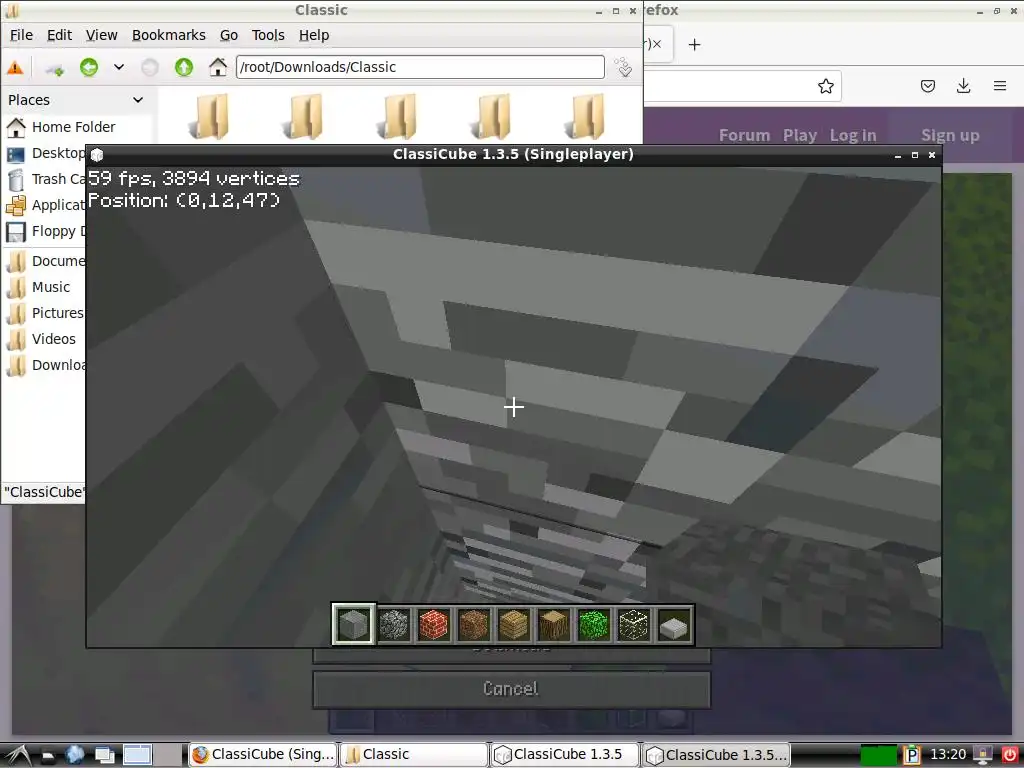The height and width of the screenshot is (768, 1024).
Task: Select the red brick block in hotbar
Action: 434,624
